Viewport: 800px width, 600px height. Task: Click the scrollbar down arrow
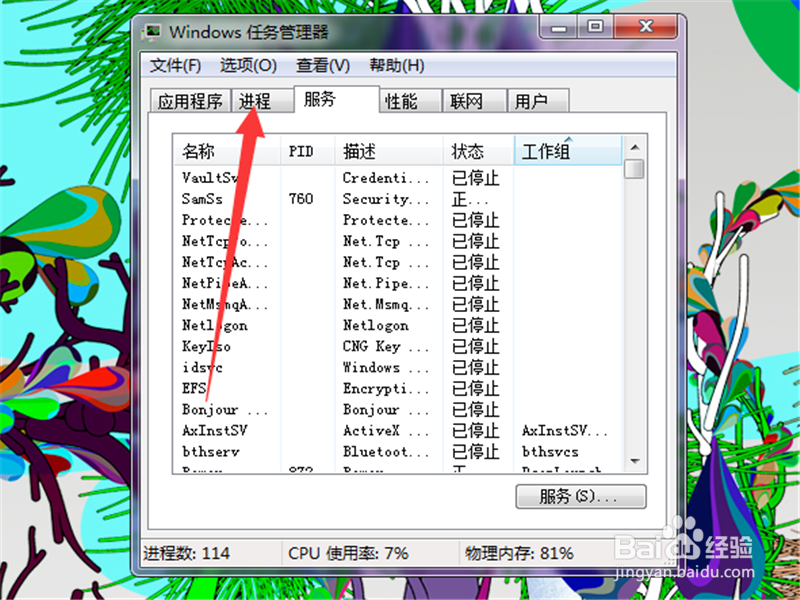[635, 461]
